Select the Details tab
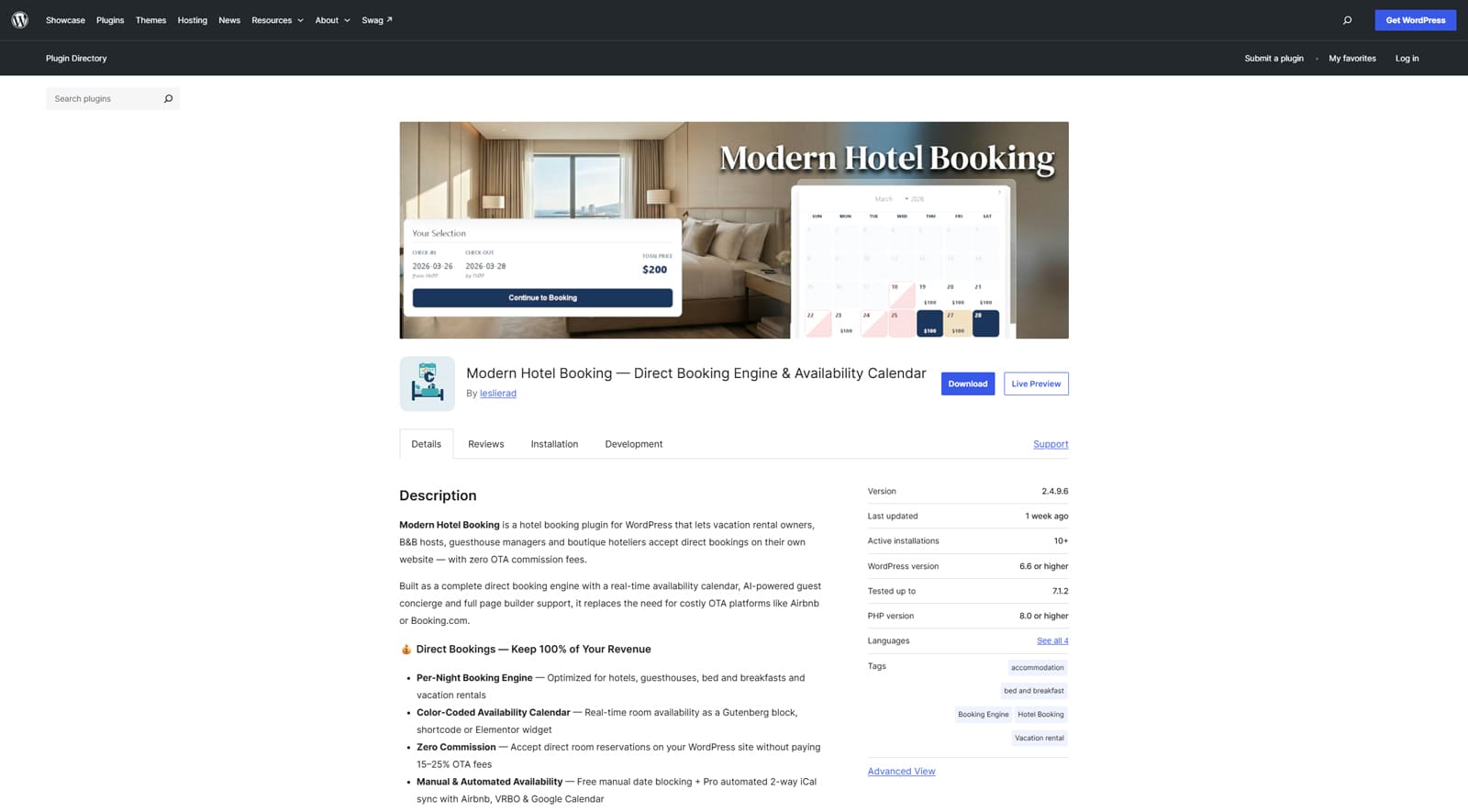 [x=427, y=444]
